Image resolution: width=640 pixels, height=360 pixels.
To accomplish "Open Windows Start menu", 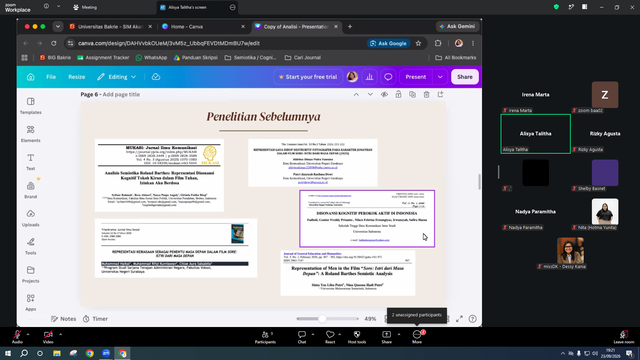I will (x=8, y=353).
